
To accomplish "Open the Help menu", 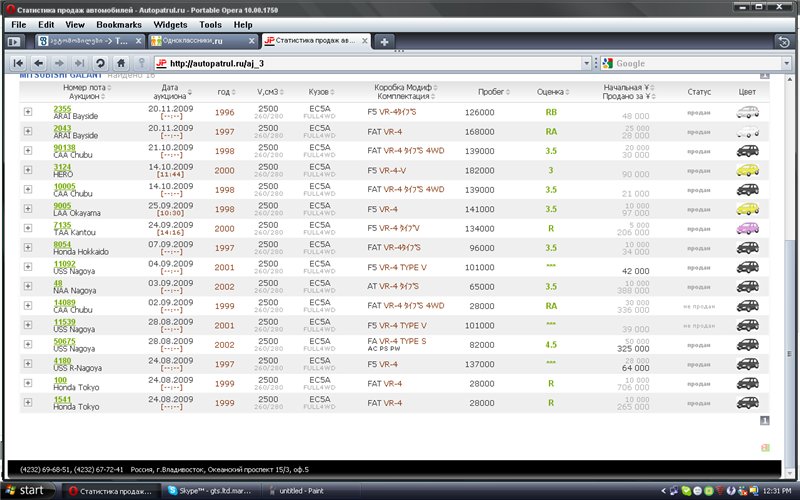I will (x=243, y=24).
